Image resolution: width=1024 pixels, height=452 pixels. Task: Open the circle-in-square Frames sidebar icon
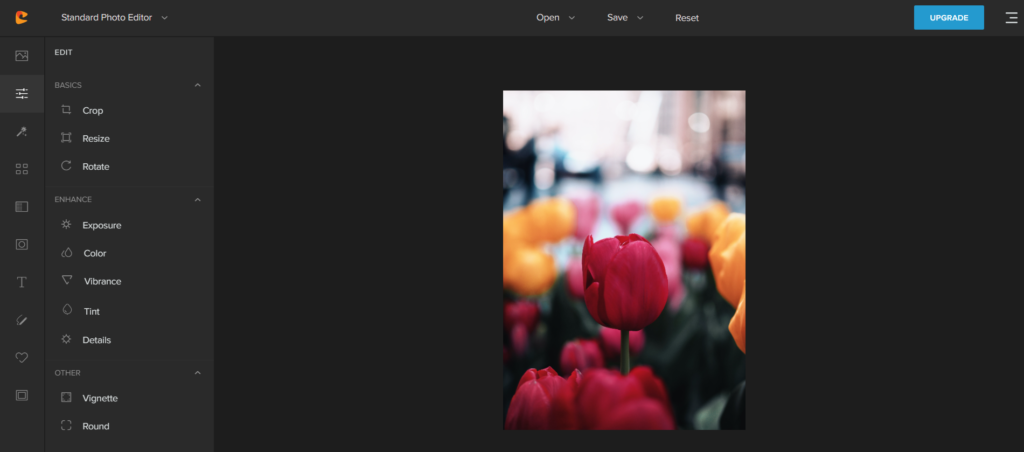(22, 244)
